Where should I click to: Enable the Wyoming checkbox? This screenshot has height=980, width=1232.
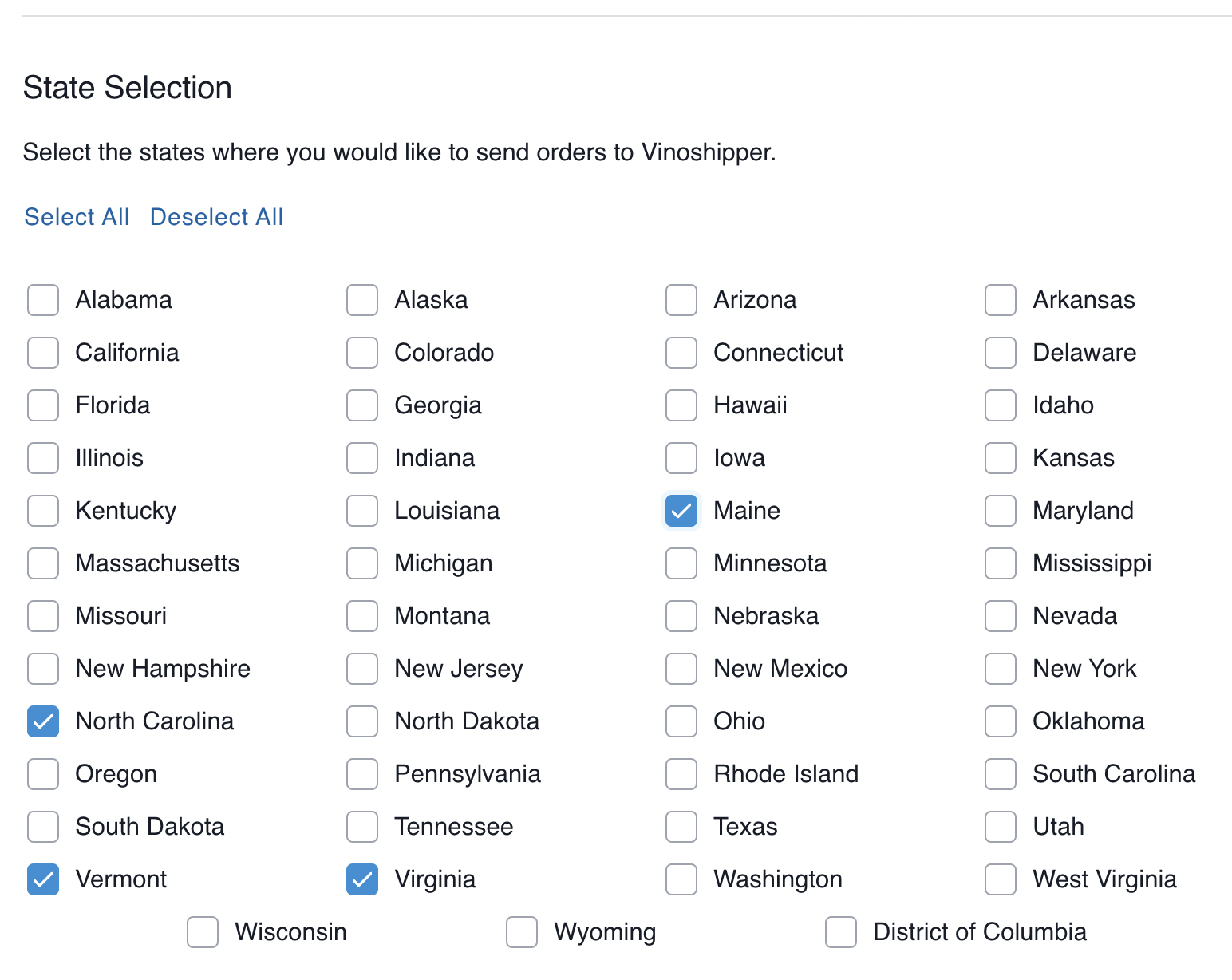coord(522,932)
